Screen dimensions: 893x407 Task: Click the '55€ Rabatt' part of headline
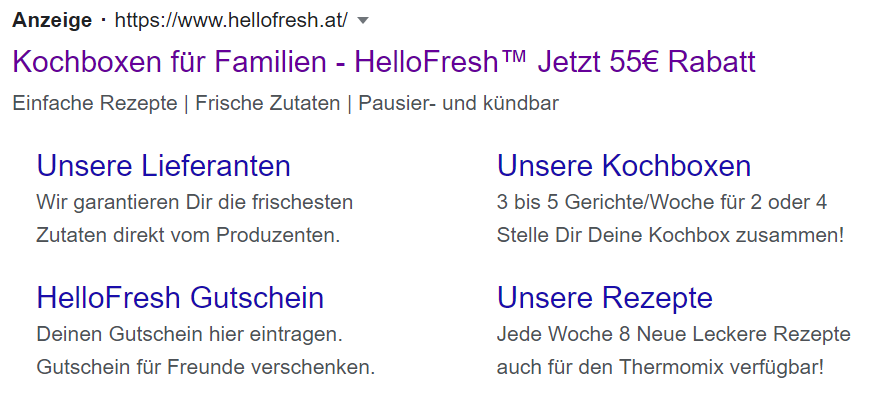682,62
